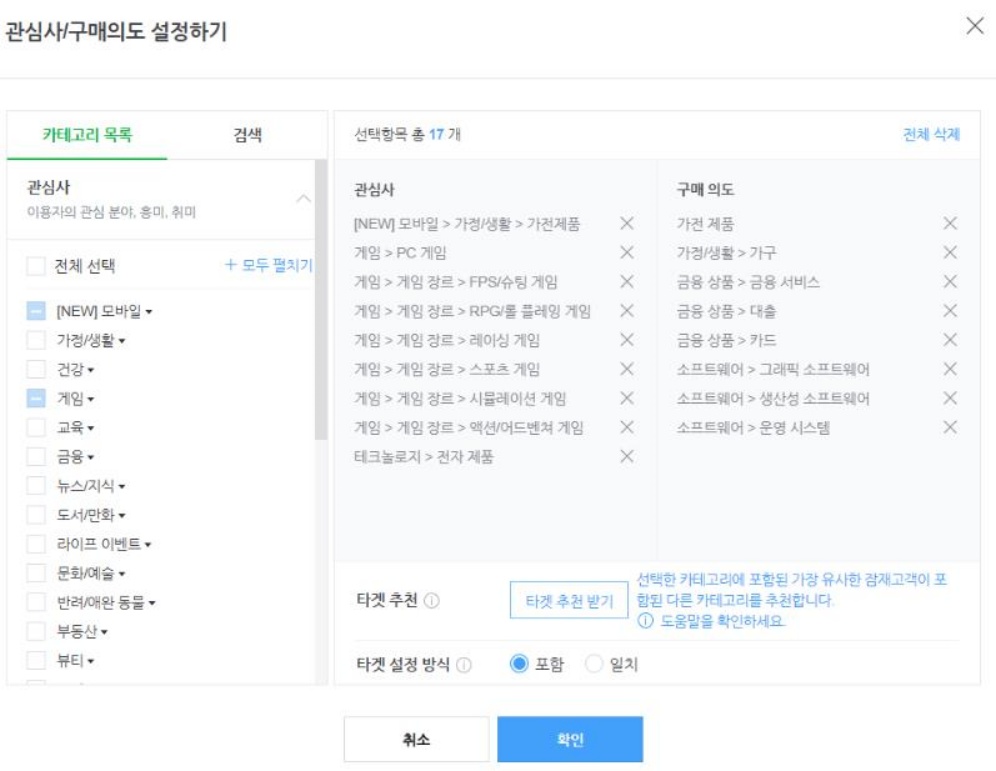This screenshot has width=996, height=771.
Task: Expand the 뷰티 category
Action: tap(91, 661)
